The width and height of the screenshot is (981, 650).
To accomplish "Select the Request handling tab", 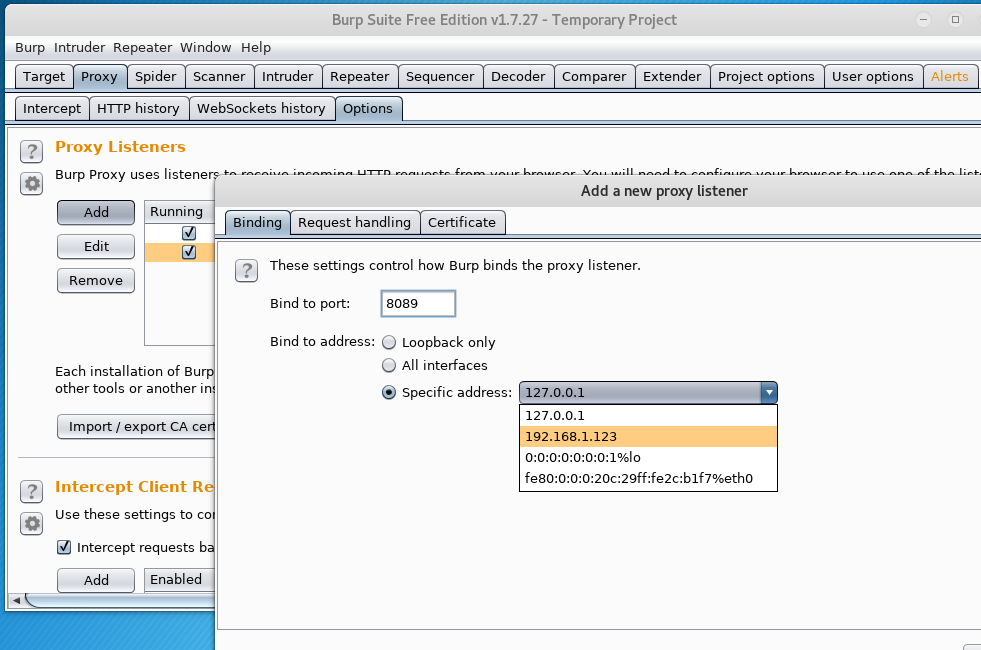I will coord(355,222).
